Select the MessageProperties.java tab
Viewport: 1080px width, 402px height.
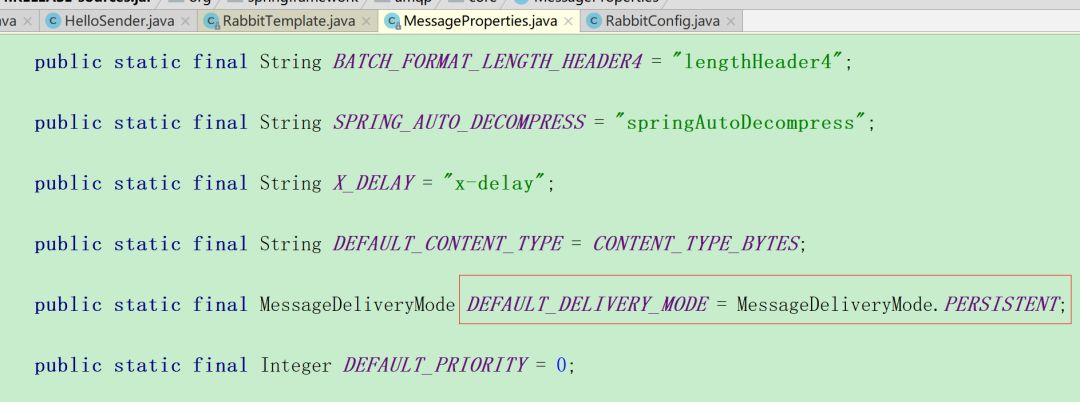[480, 21]
